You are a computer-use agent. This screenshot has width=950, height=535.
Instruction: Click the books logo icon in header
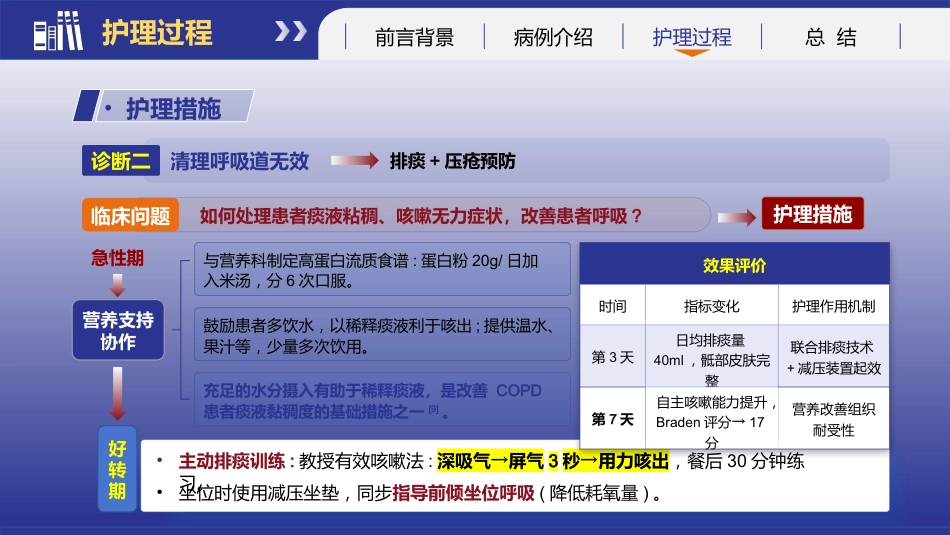point(58,31)
